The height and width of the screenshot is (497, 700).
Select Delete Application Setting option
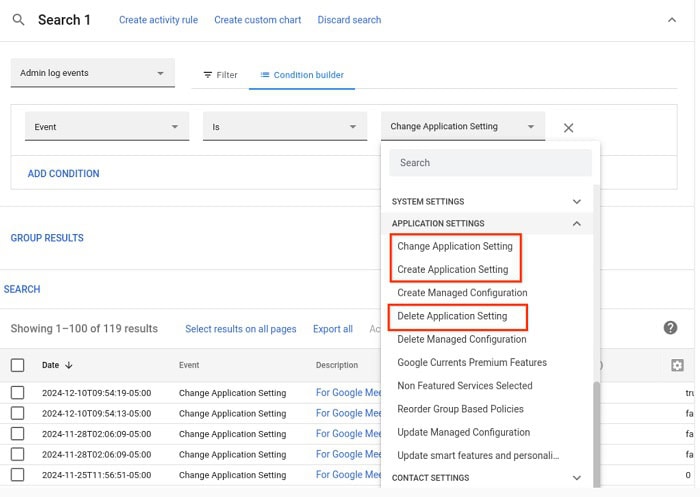point(452,316)
